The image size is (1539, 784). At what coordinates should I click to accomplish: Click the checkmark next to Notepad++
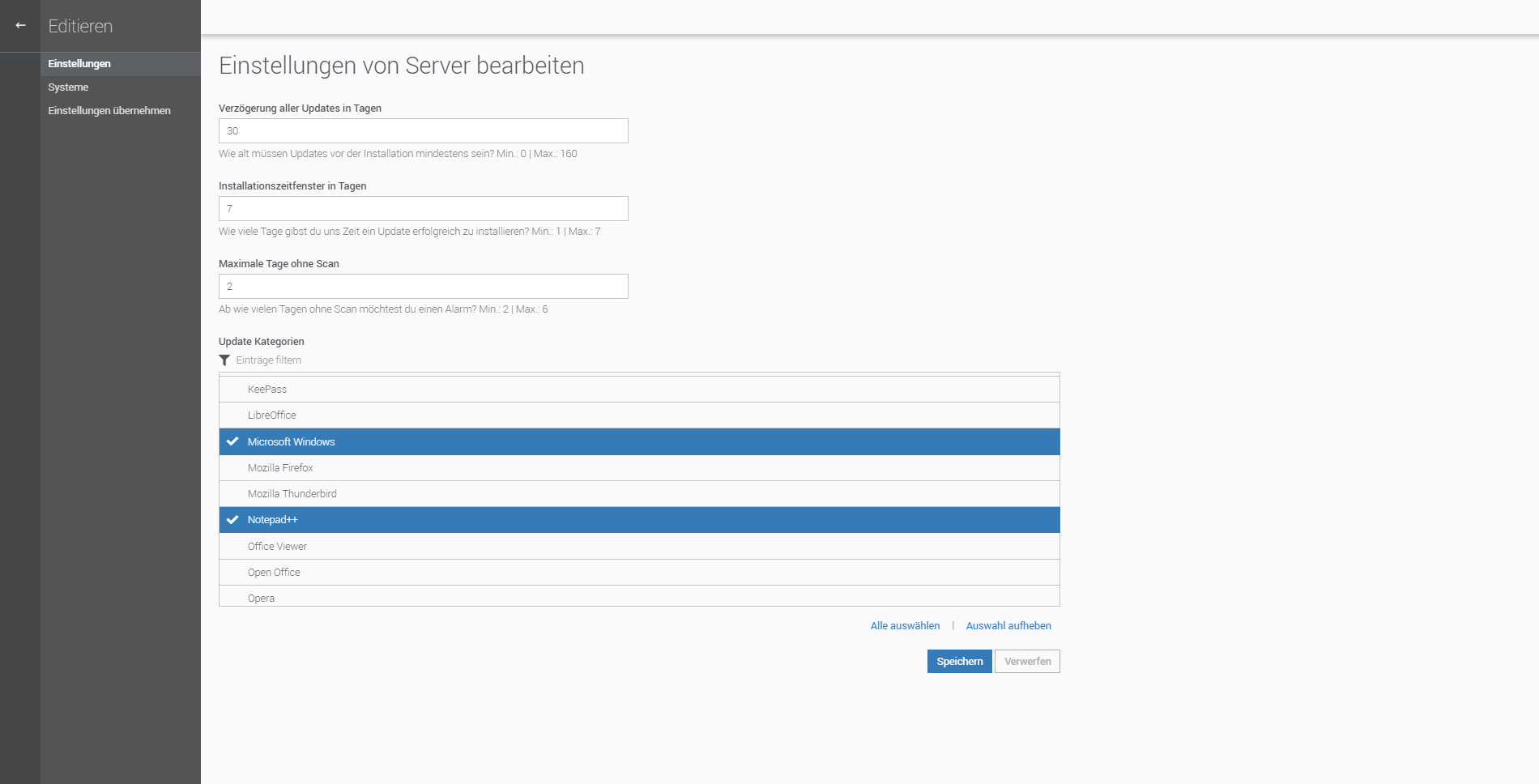(x=232, y=520)
